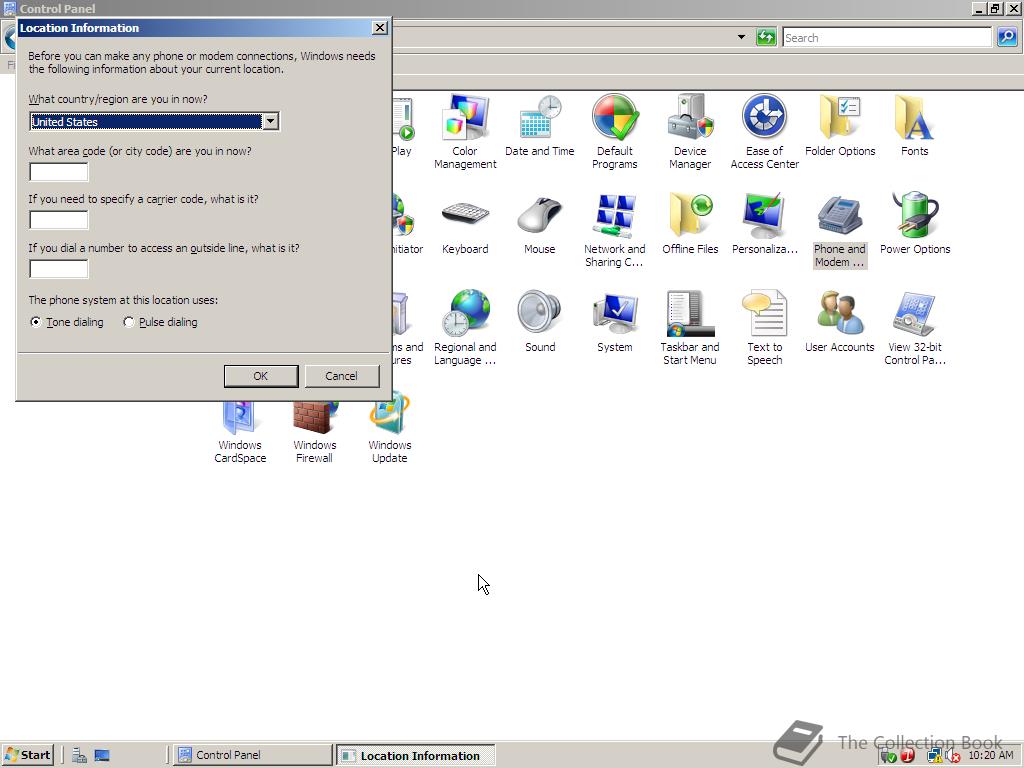Image resolution: width=1024 pixels, height=768 pixels.
Task: Open Taskbar and Start Menu icon
Action: click(690, 328)
